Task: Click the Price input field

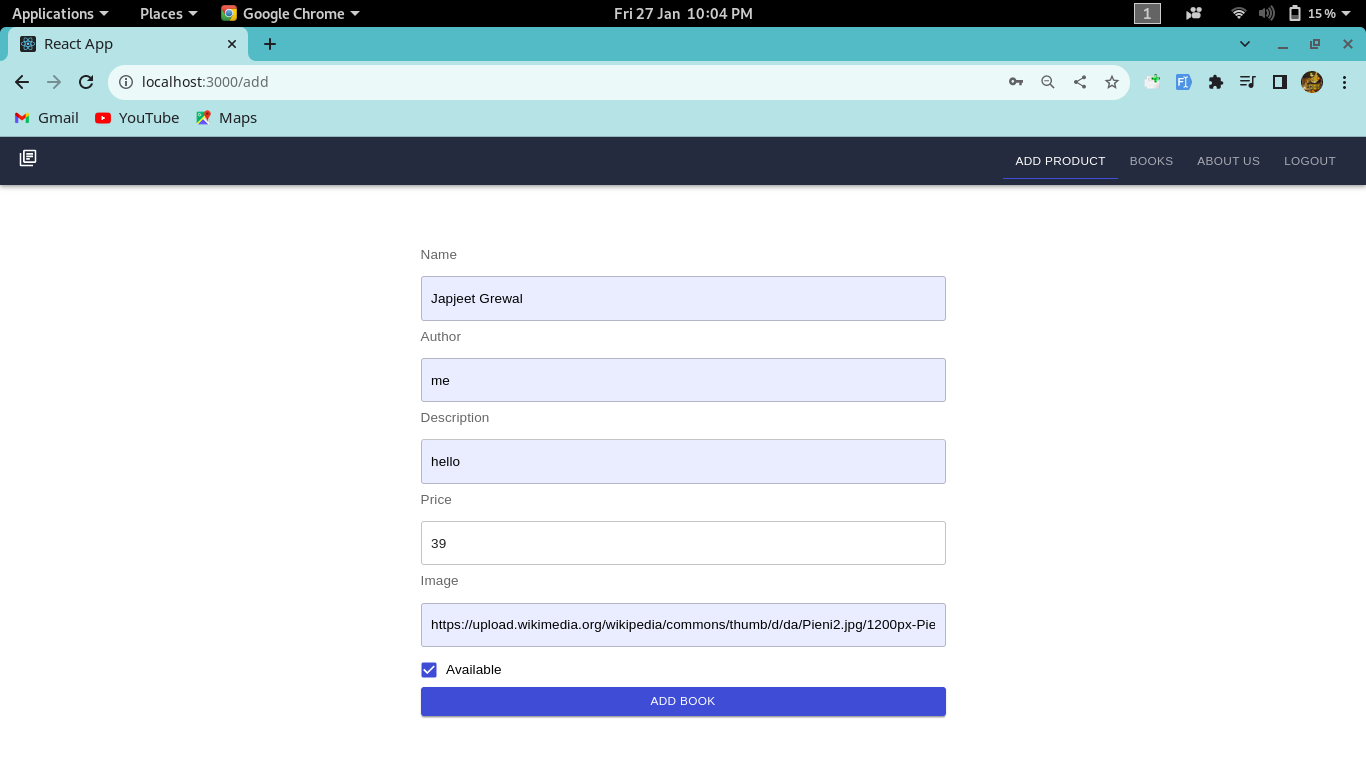Action: click(683, 543)
